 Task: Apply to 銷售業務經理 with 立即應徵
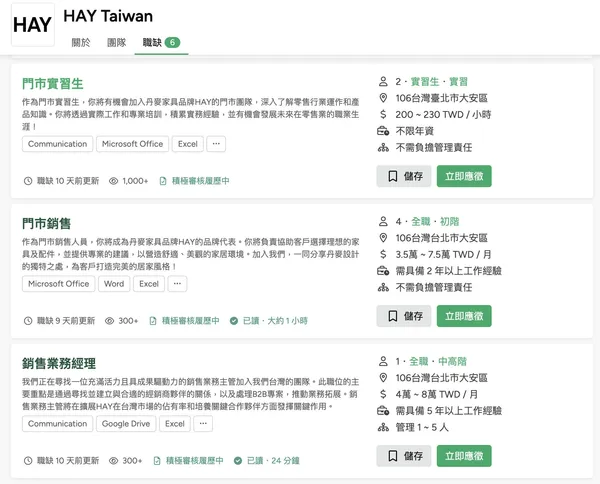(464, 456)
